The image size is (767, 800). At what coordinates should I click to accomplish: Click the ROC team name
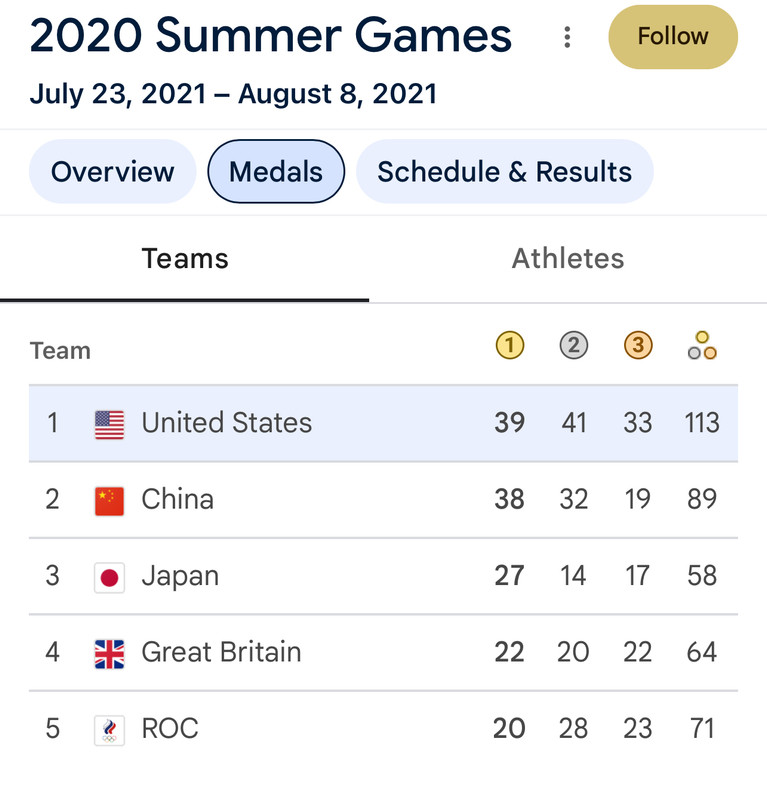(170, 729)
